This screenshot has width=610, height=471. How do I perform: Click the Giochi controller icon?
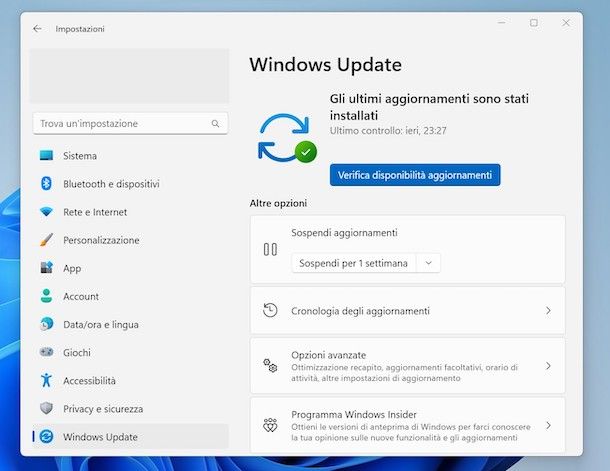46,352
